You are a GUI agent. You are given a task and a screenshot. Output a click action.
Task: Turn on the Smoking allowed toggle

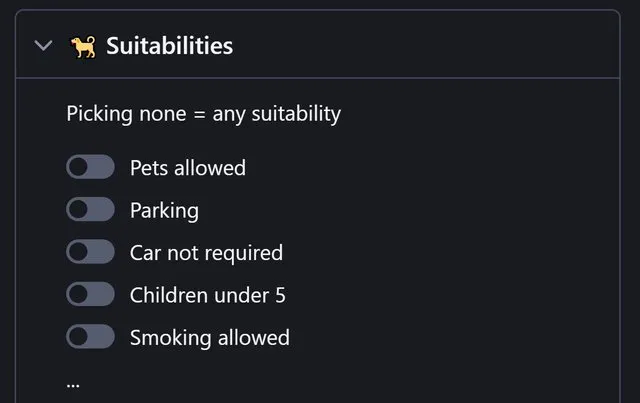(x=90, y=336)
